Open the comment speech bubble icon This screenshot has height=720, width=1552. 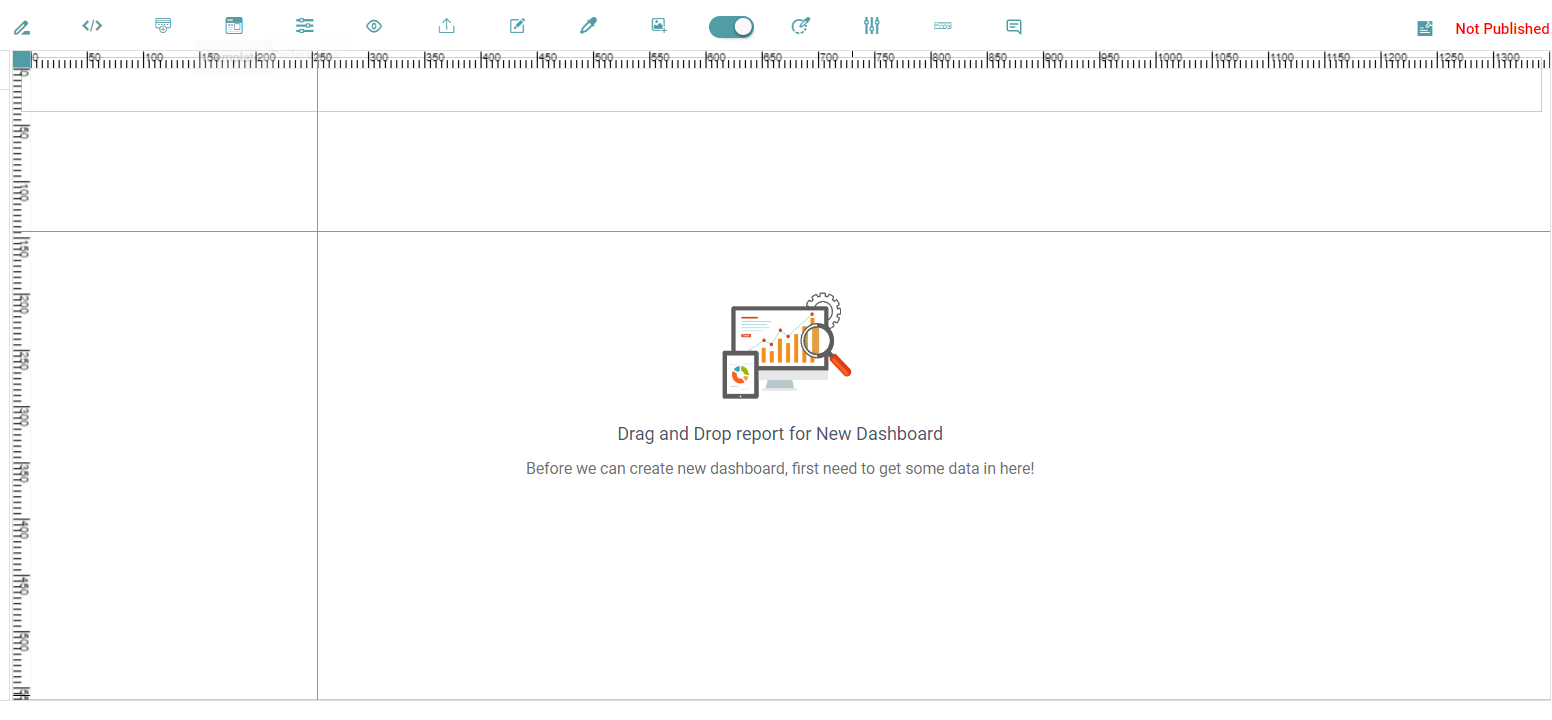(x=1013, y=27)
